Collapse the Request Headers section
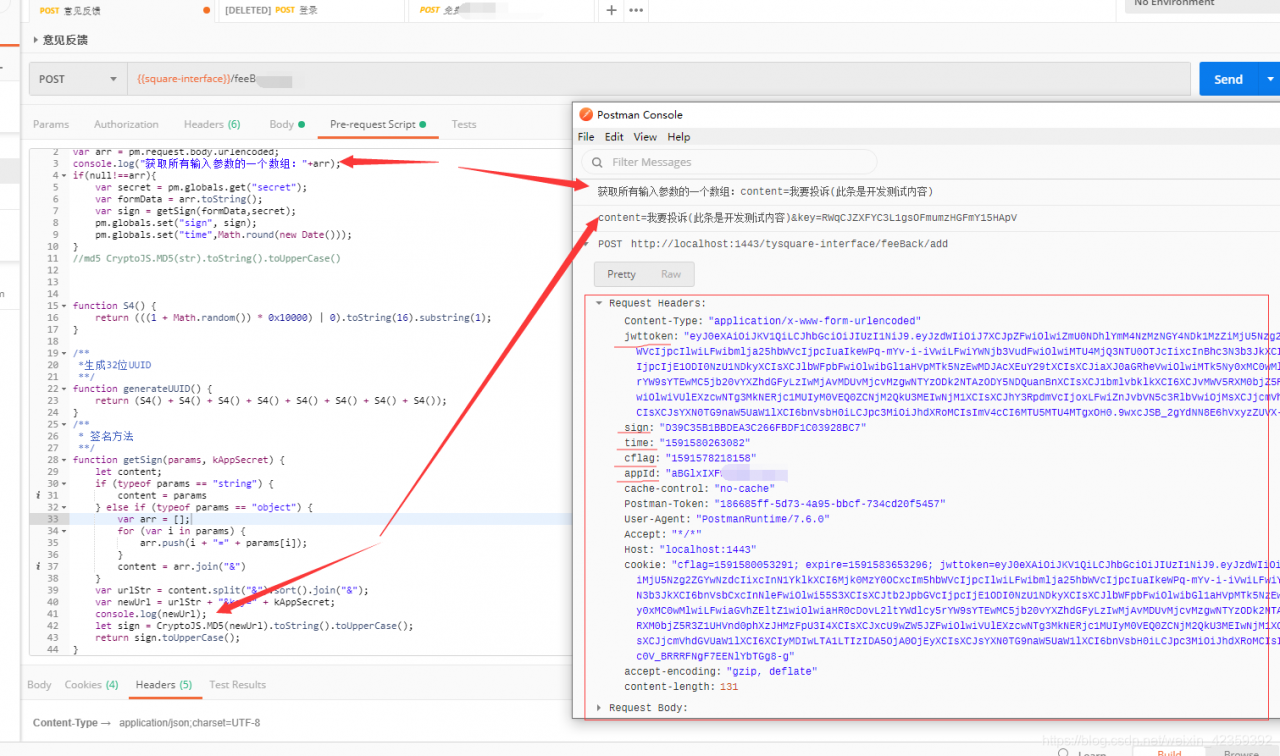The image size is (1280, 756). point(599,303)
